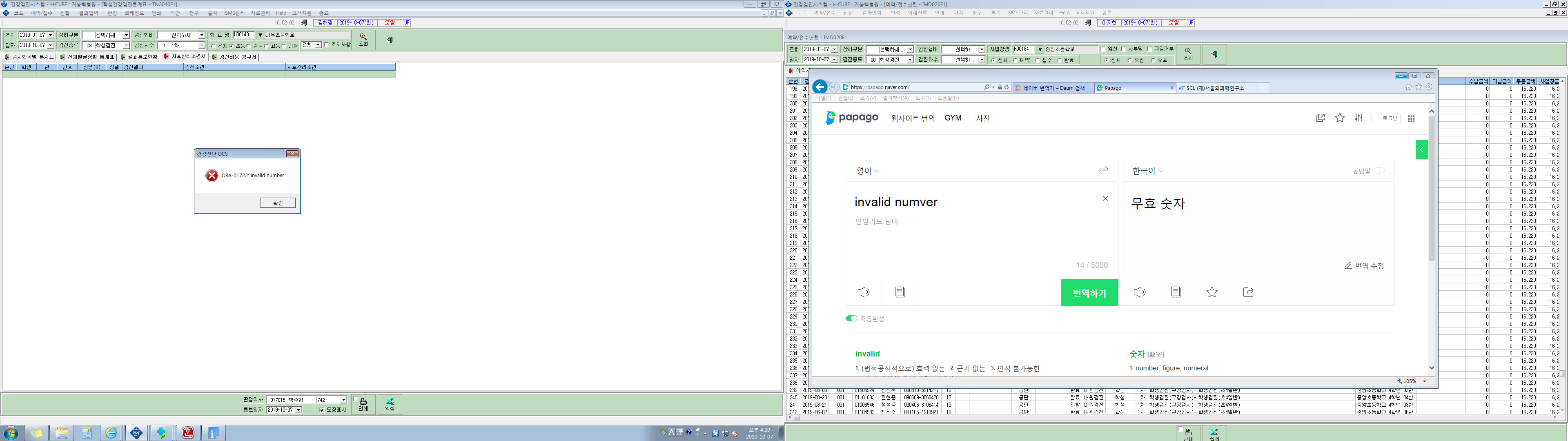Click the green 번역하기 button

1089,292
